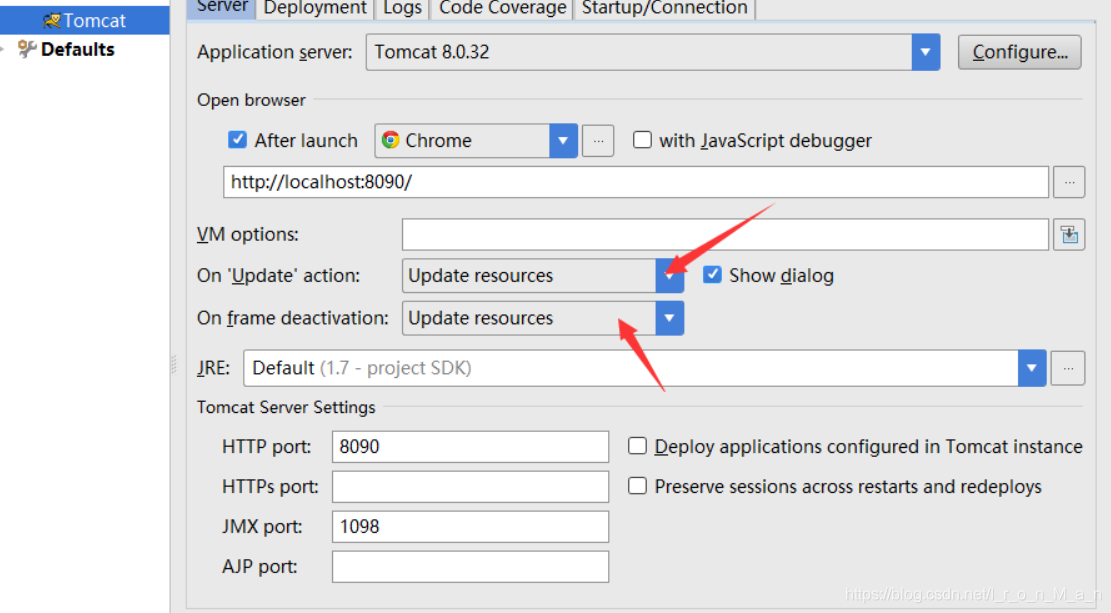Open On 'Update' action dropdown
This screenshot has height=613, width=1111.
point(669,276)
